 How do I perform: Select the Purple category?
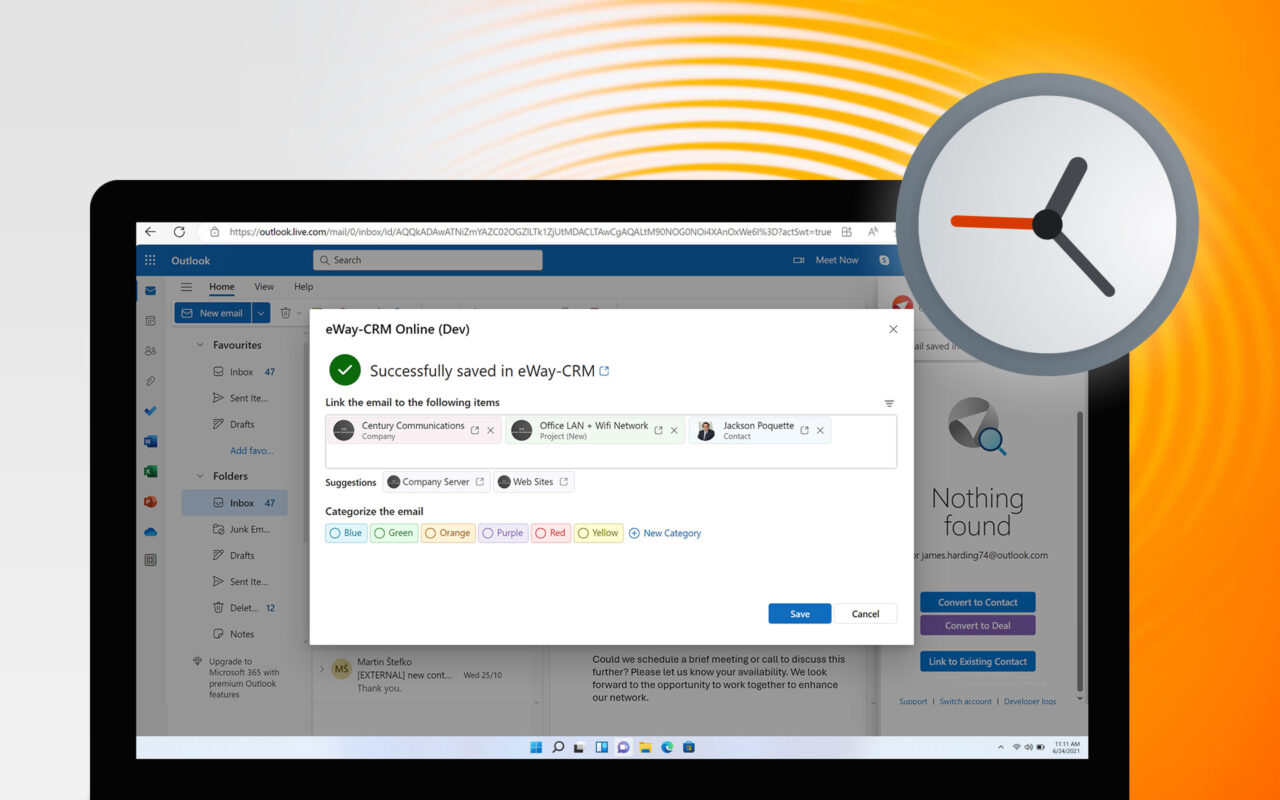click(x=503, y=533)
